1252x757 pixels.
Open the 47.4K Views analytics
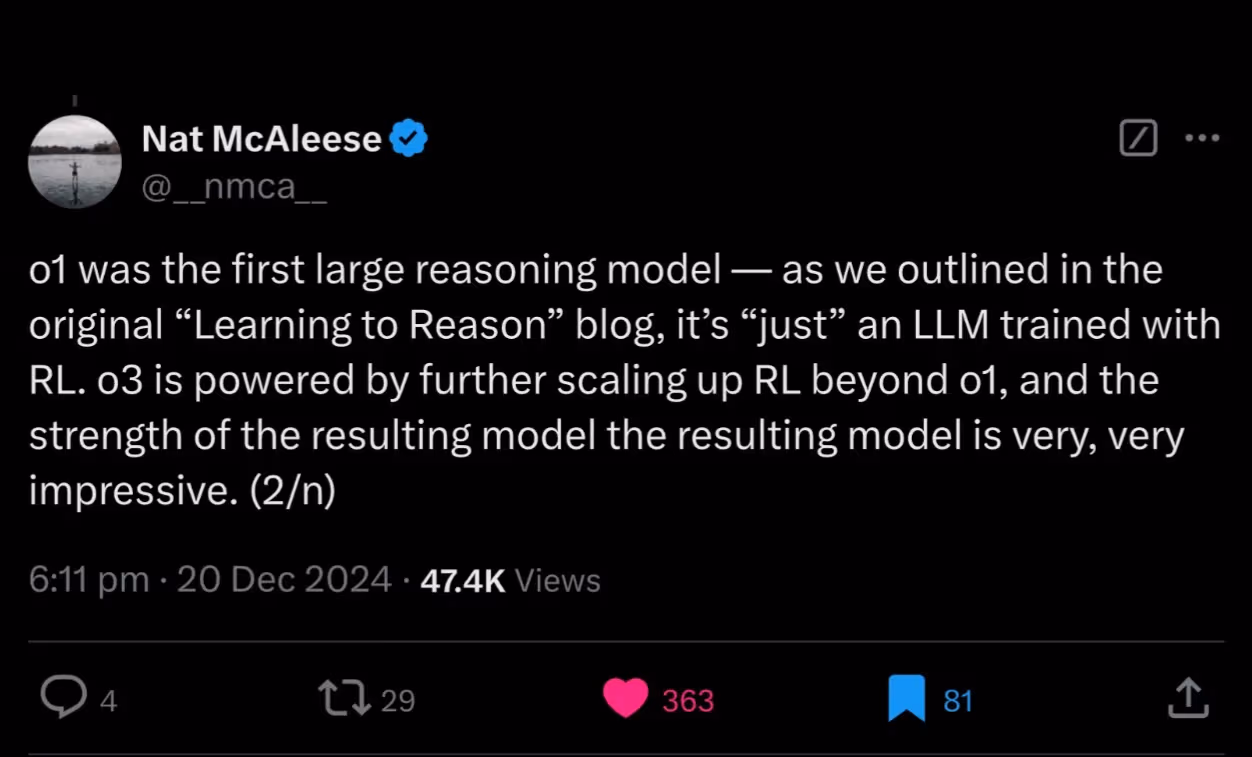pyautogui.click(x=510, y=580)
